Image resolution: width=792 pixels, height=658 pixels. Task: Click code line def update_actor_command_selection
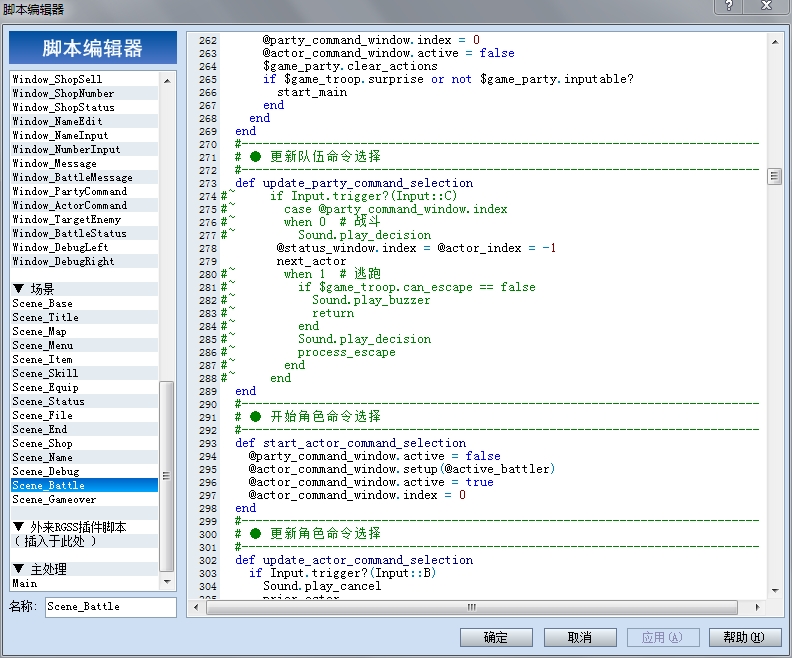tap(354, 560)
